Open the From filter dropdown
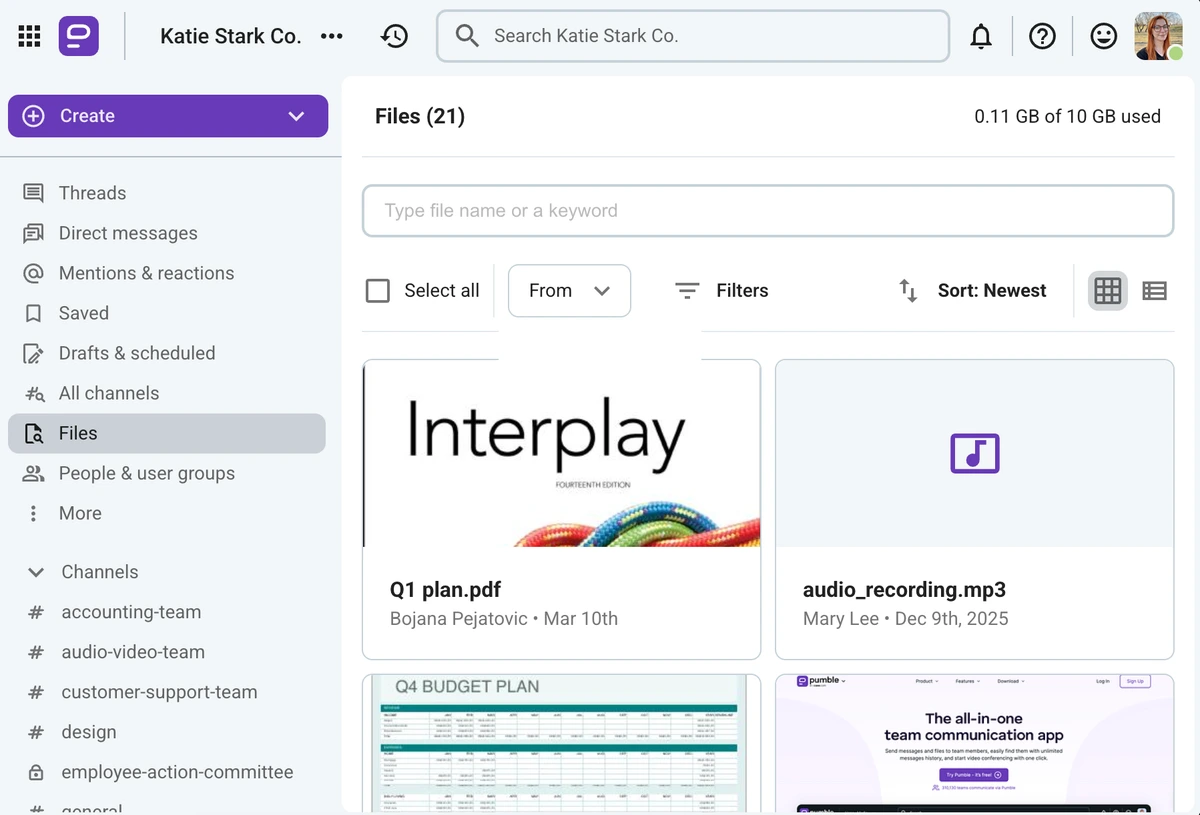 (569, 290)
